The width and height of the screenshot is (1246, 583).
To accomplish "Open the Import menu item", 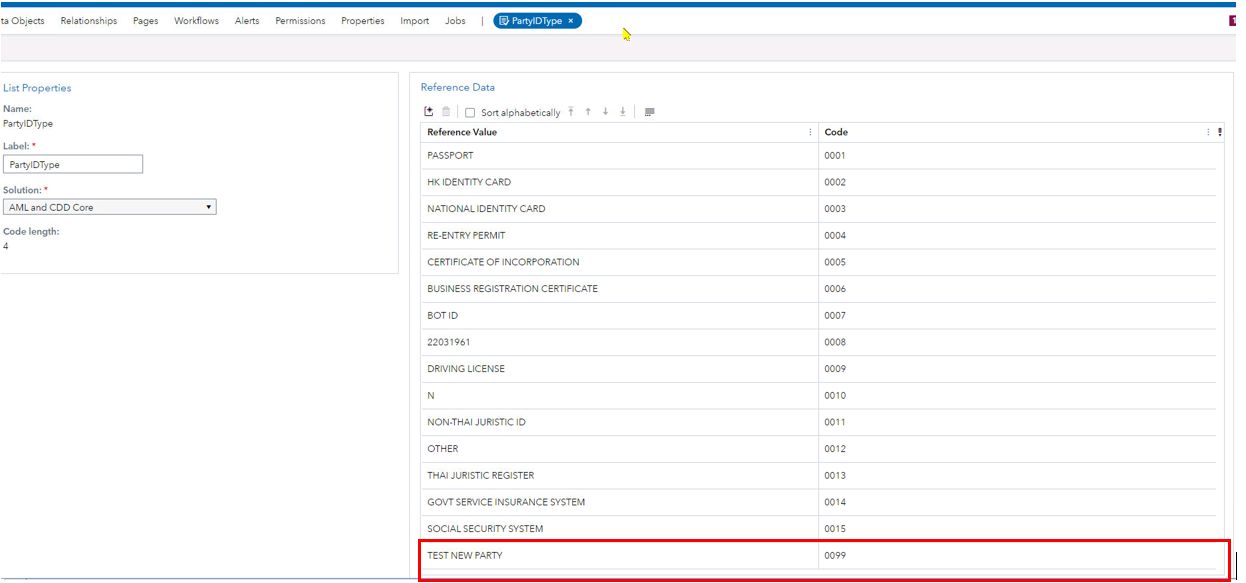I will click(414, 21).
